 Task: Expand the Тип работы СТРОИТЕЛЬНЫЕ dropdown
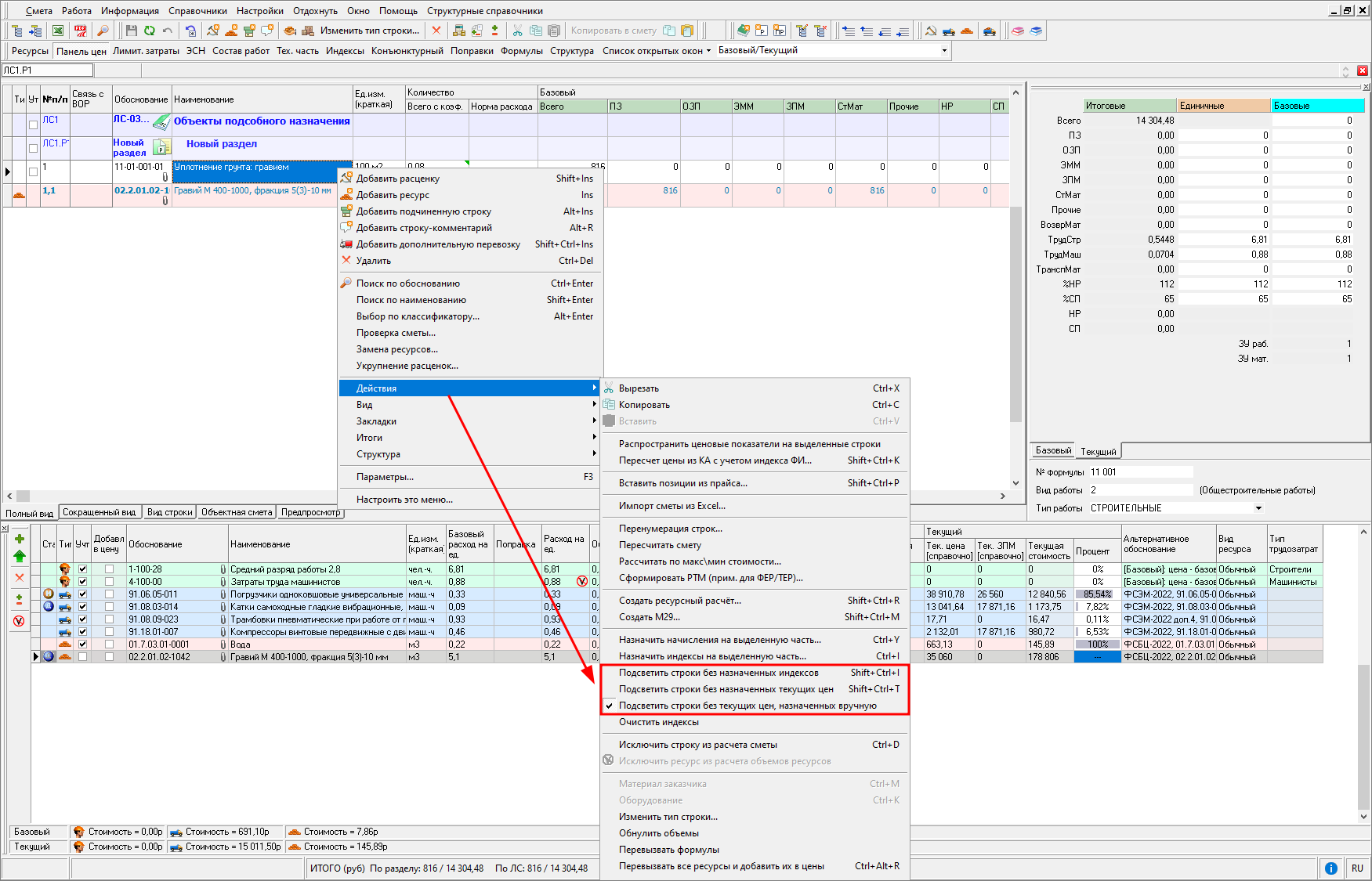(1258, 508)
